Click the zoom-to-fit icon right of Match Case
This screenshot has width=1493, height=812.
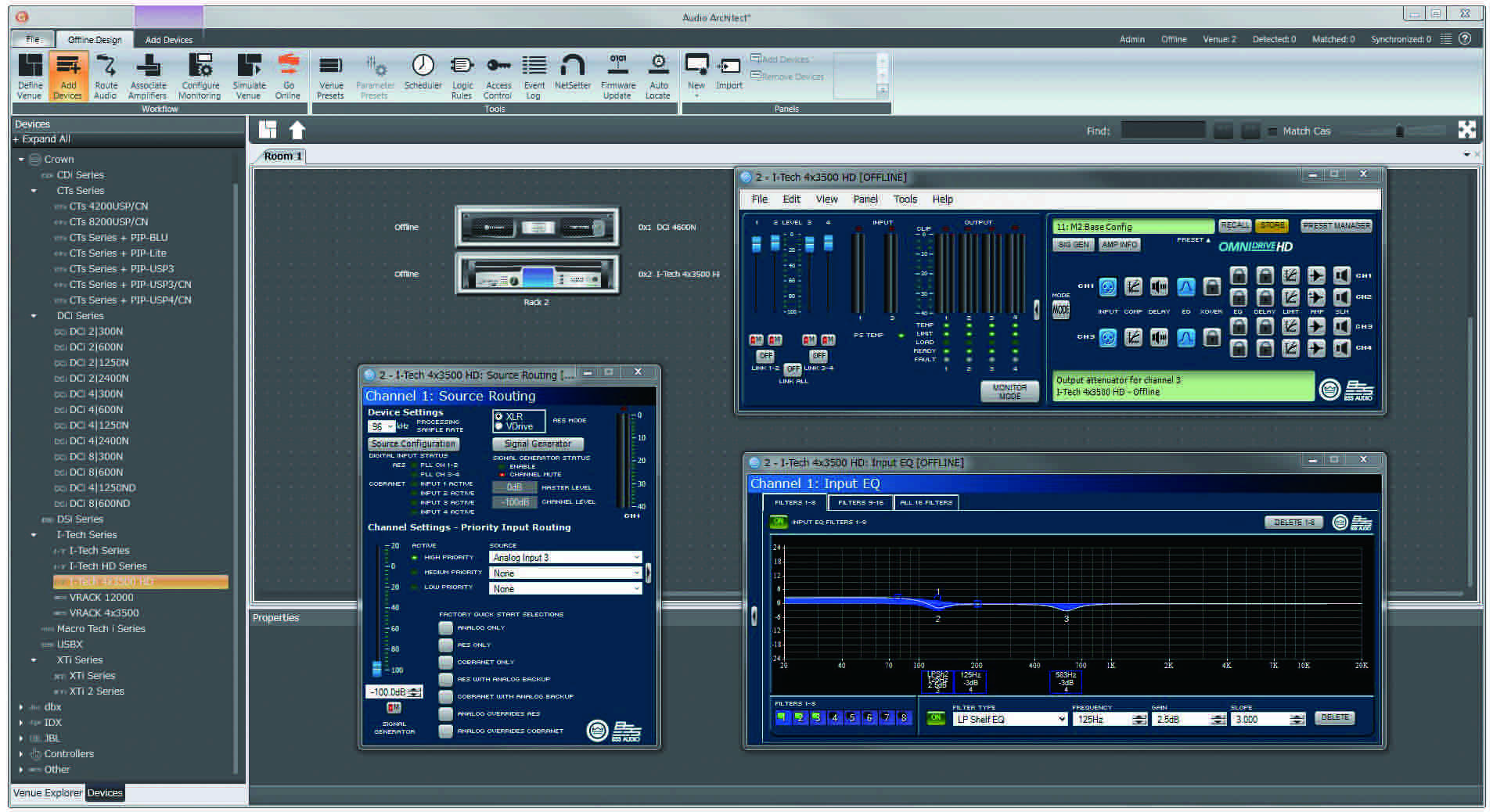pos(1467,130)
